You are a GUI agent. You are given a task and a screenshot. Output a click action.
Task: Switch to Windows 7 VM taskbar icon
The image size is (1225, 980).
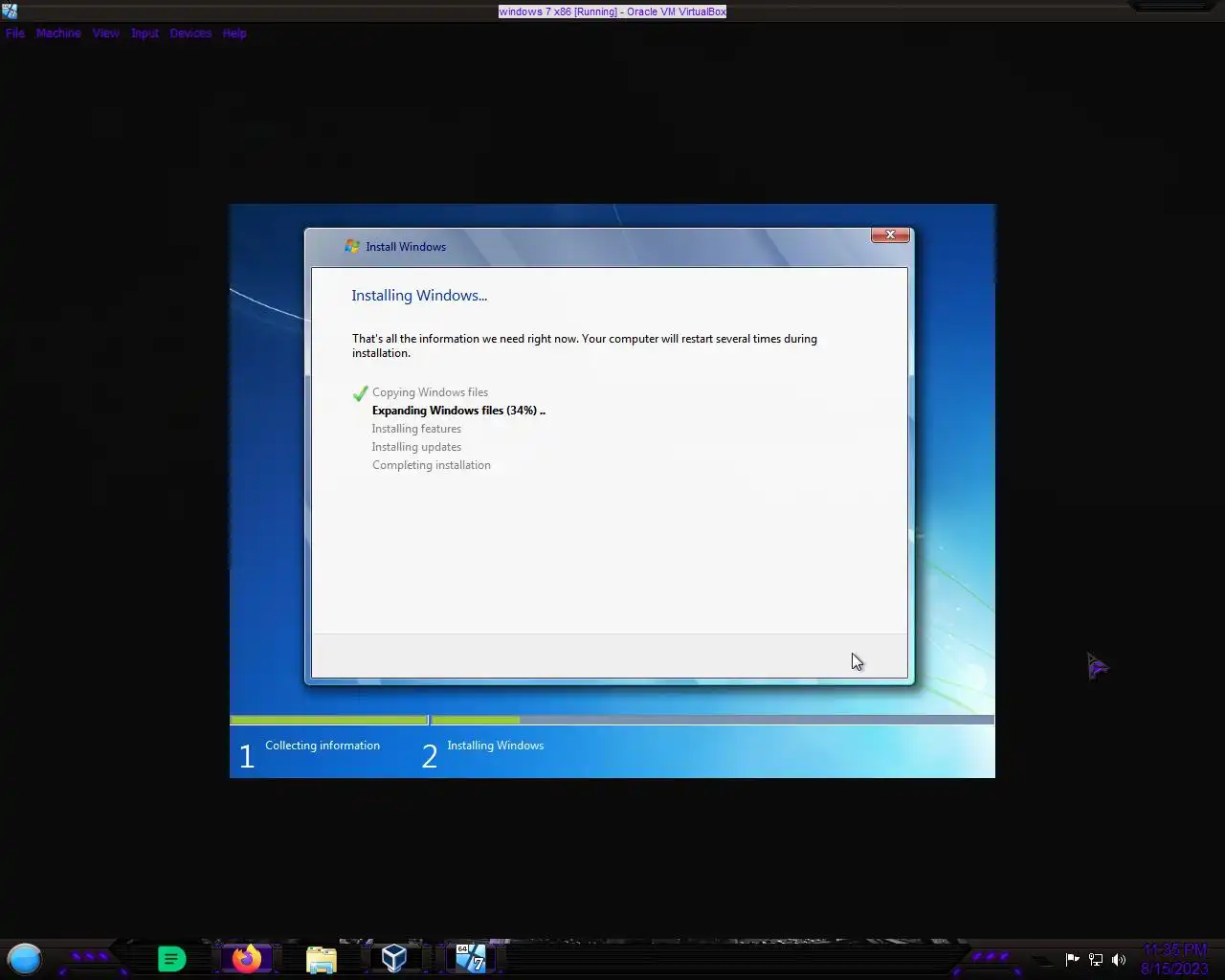tap(470, 958)
